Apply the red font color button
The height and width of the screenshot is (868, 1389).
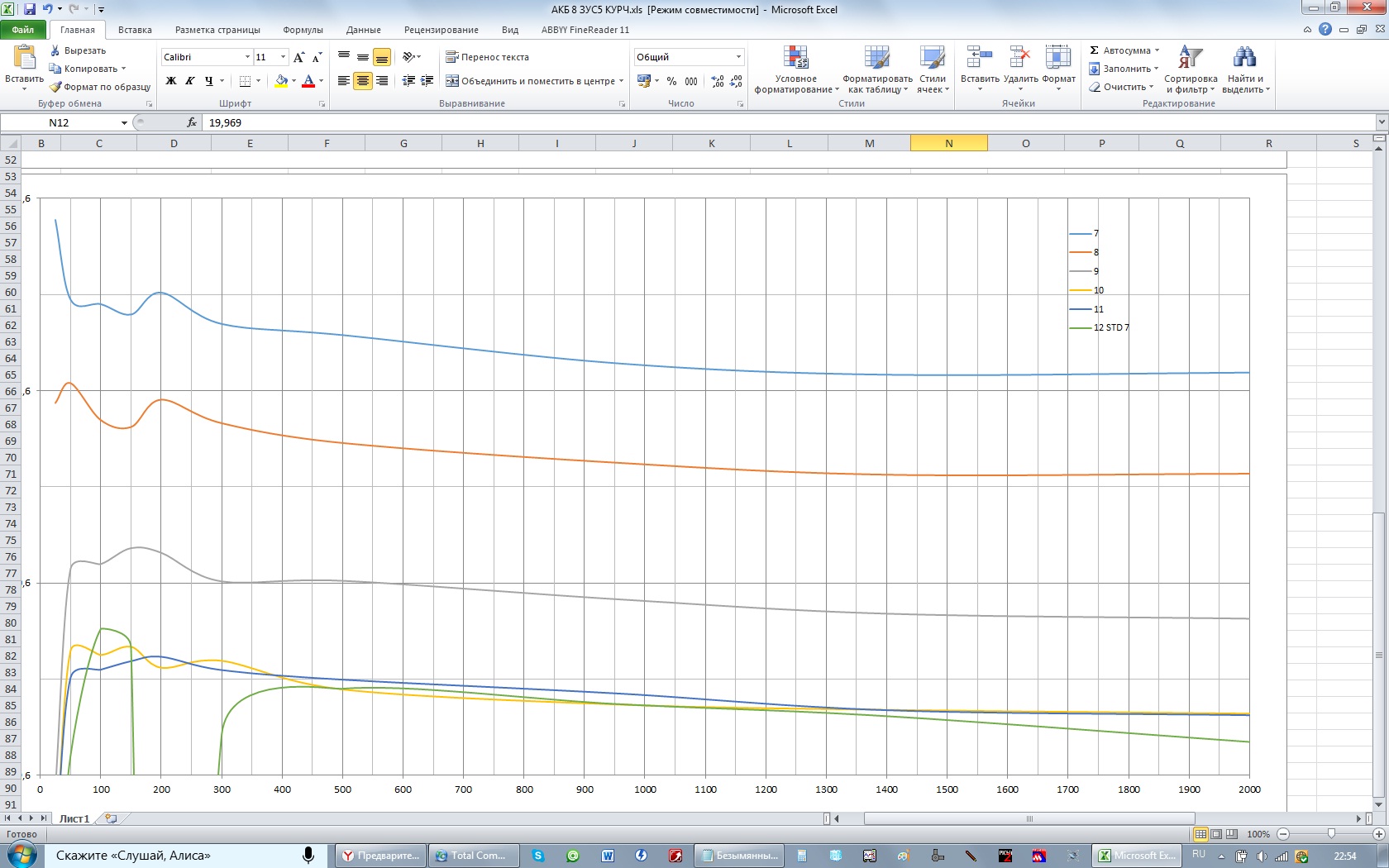click(308, 81)
